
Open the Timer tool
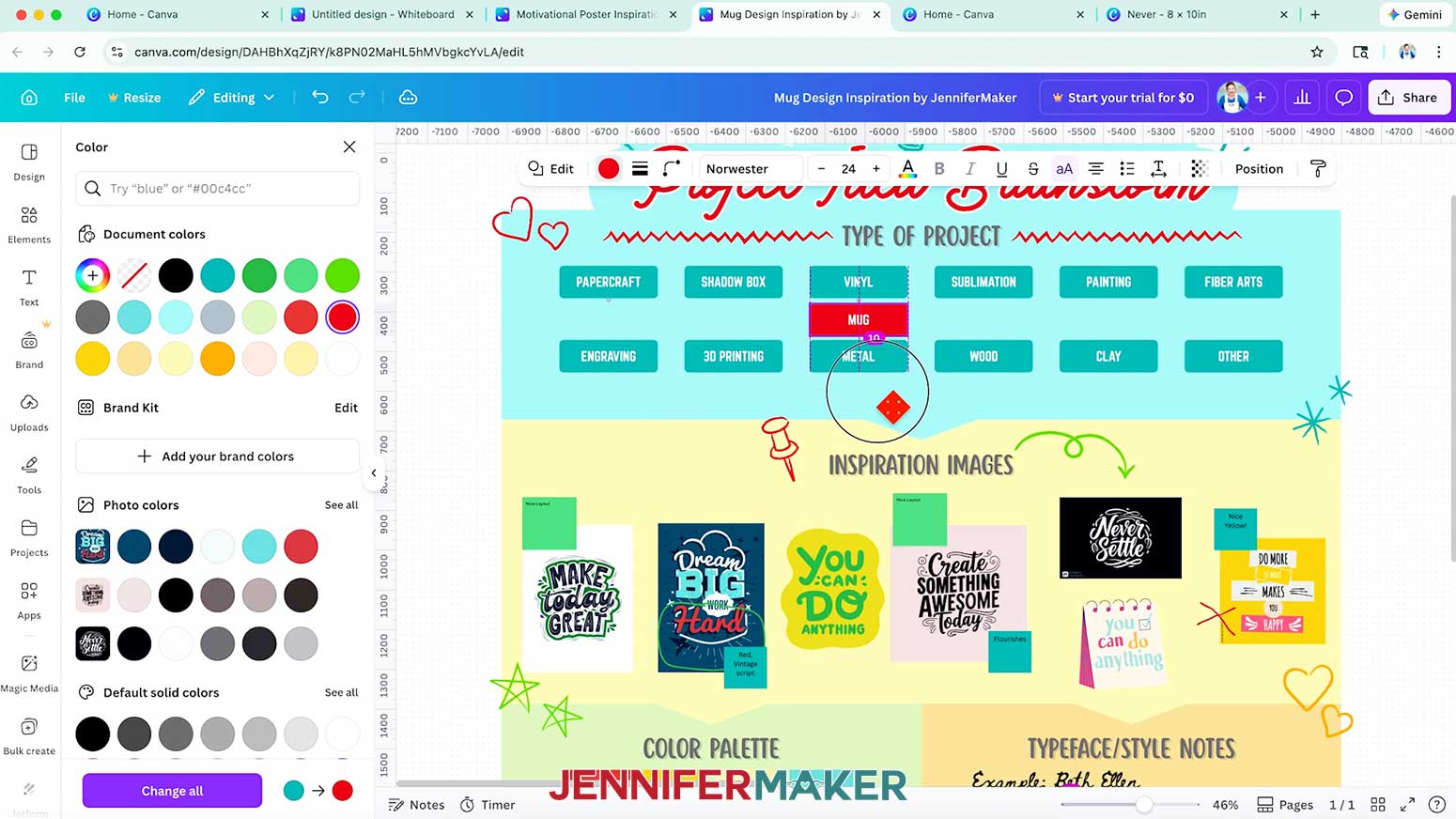point(488,805)
